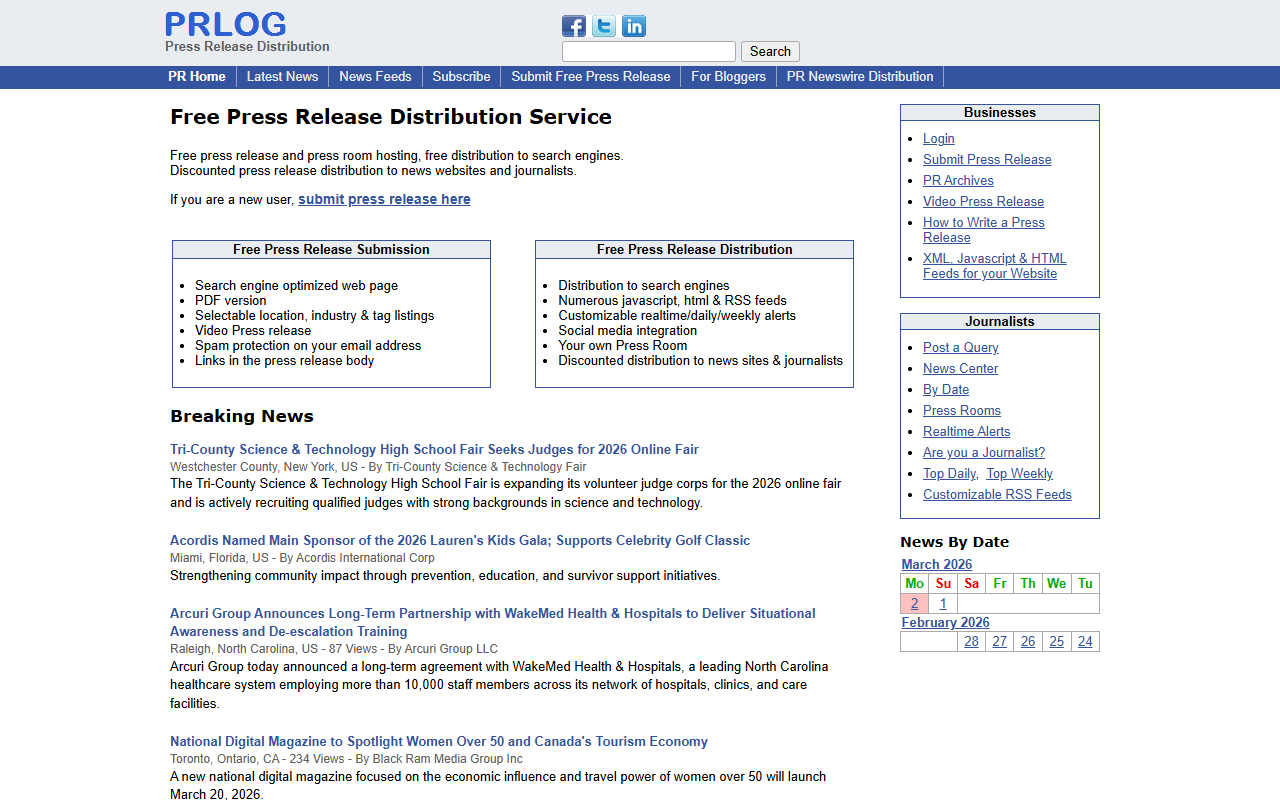Click 'Distribution to search engines' text
This screenshot has height=800, width=1280.
coord(644,285)
